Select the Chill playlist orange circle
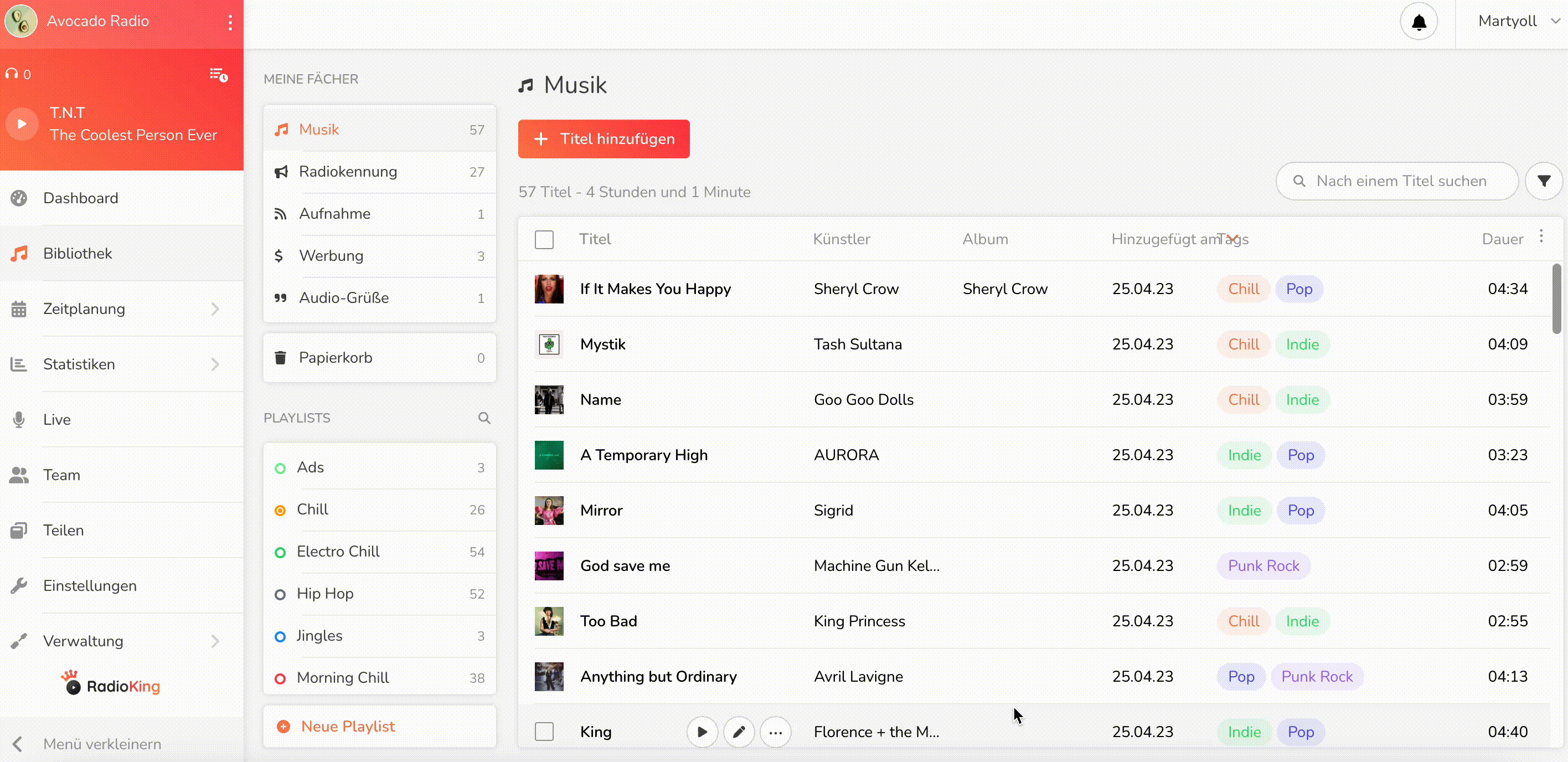 [x=280, y=511]
